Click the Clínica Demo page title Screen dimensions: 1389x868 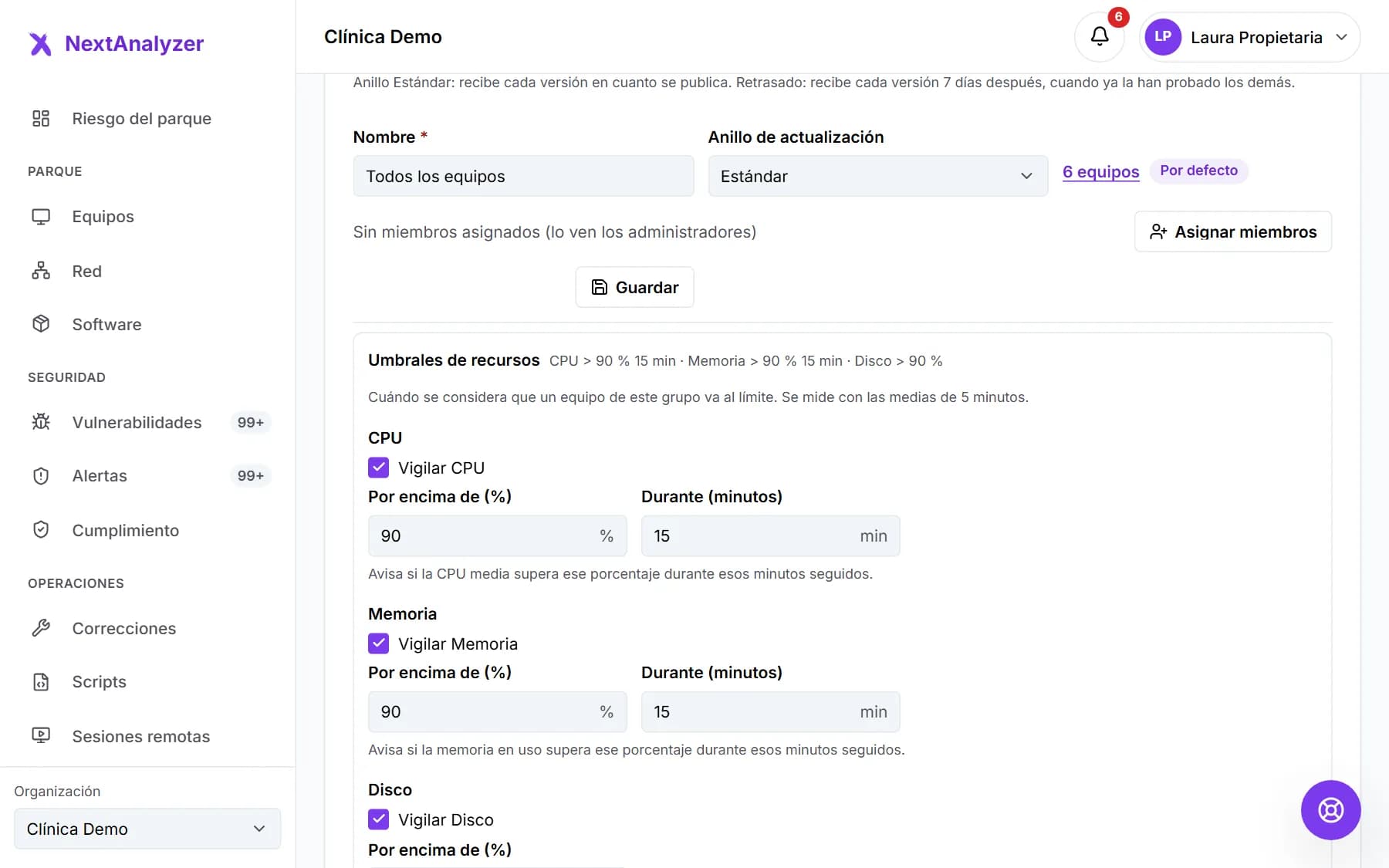(383, 37)
